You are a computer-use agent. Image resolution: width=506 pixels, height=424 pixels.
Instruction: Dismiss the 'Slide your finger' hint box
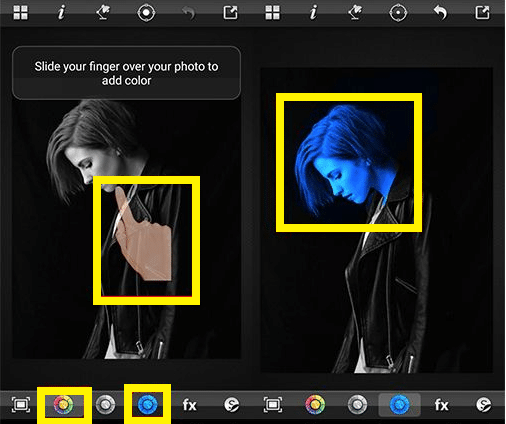(x=126, y=73)
